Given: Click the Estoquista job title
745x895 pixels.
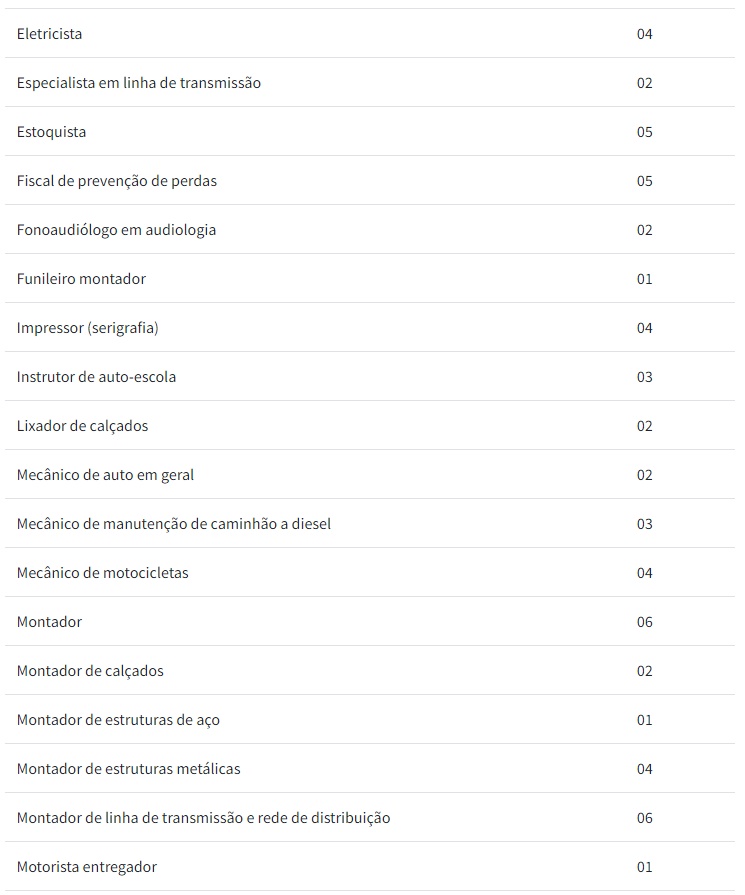Looking at the screenshot, I should tap(52, 132).
